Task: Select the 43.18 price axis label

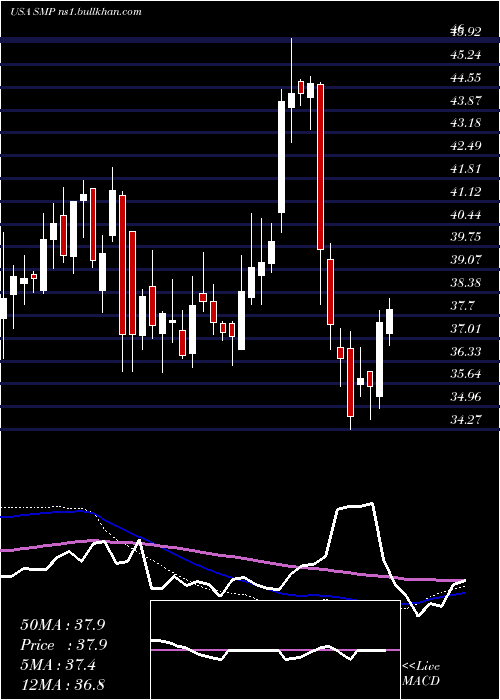Action: point(466,122)
